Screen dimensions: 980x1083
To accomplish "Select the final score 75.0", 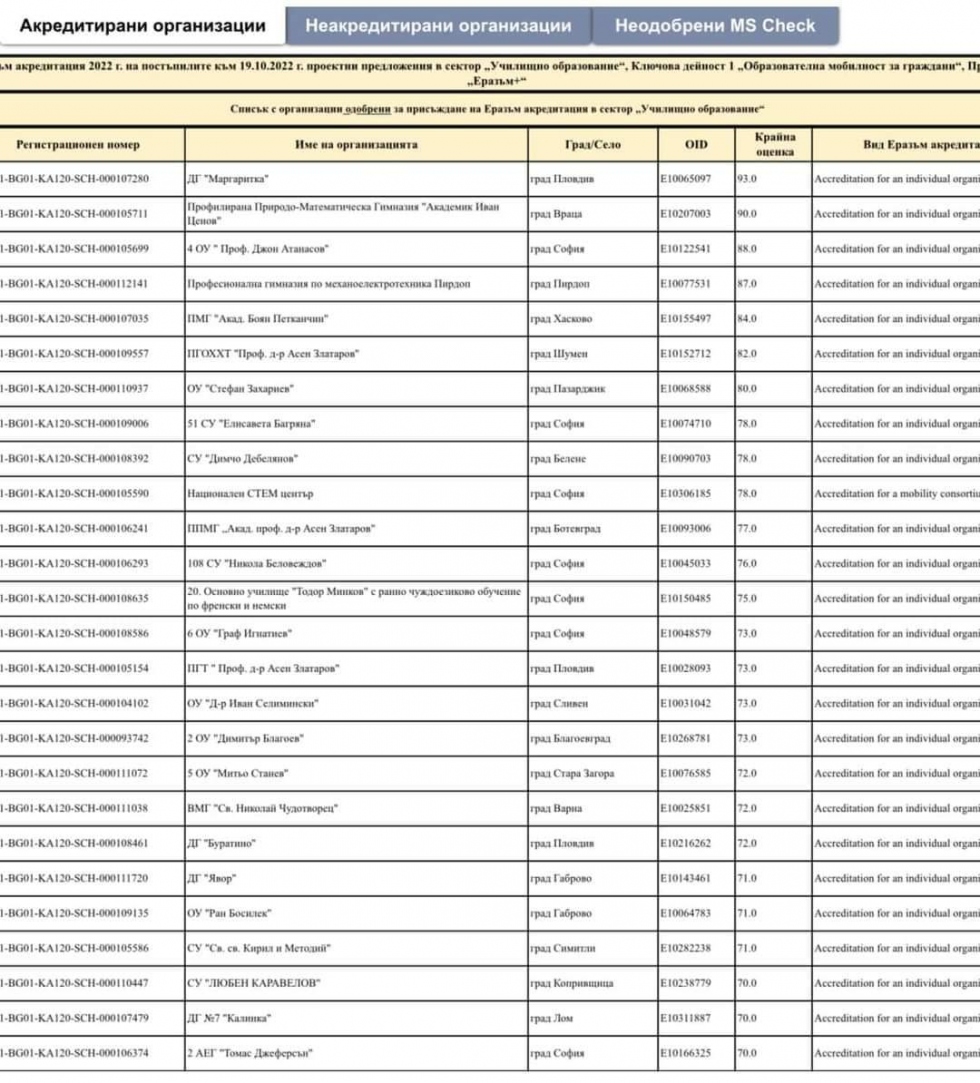I will tap(747, 599).
